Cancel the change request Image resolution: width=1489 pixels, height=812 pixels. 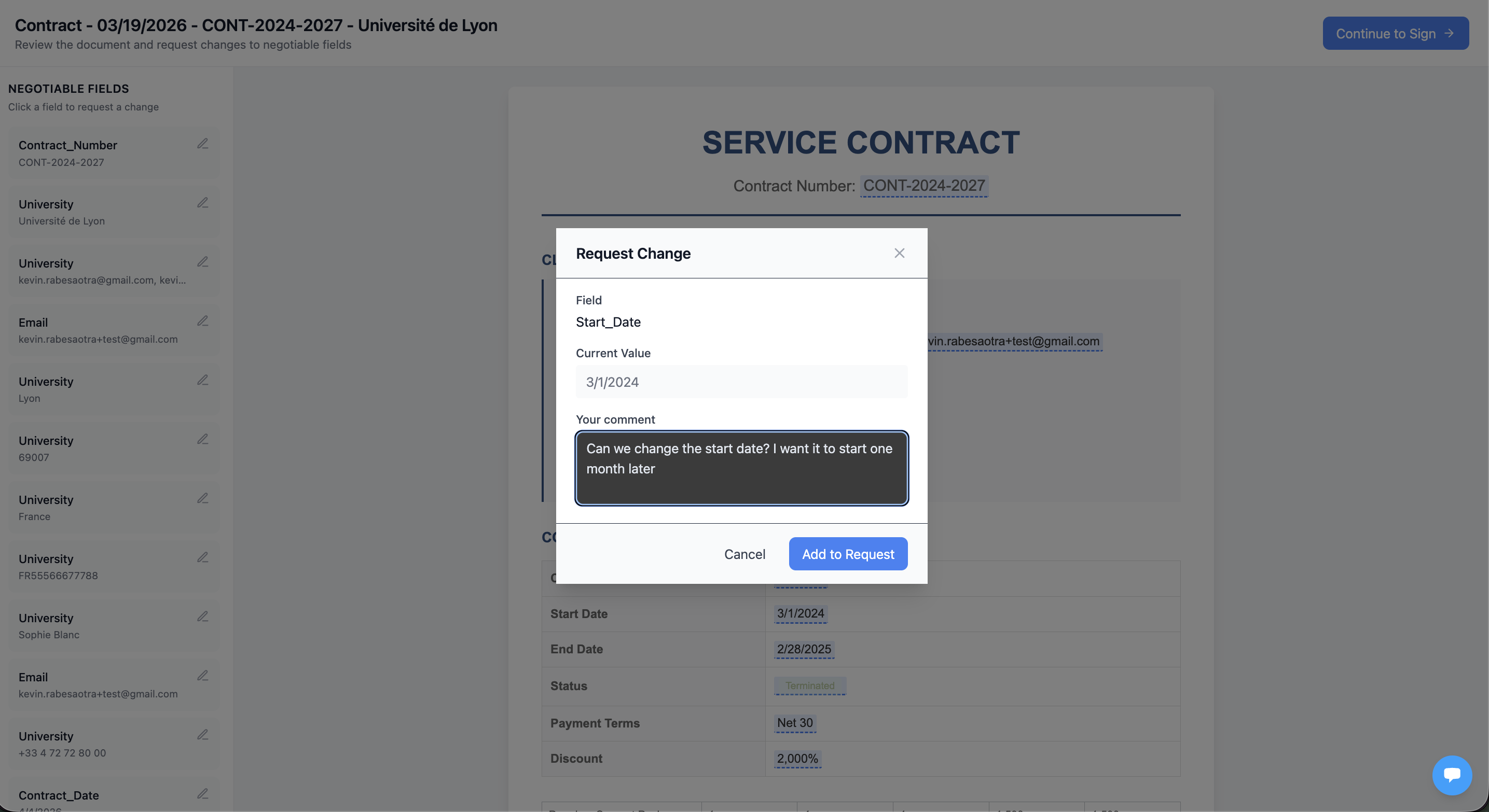(x=744, y=554)
